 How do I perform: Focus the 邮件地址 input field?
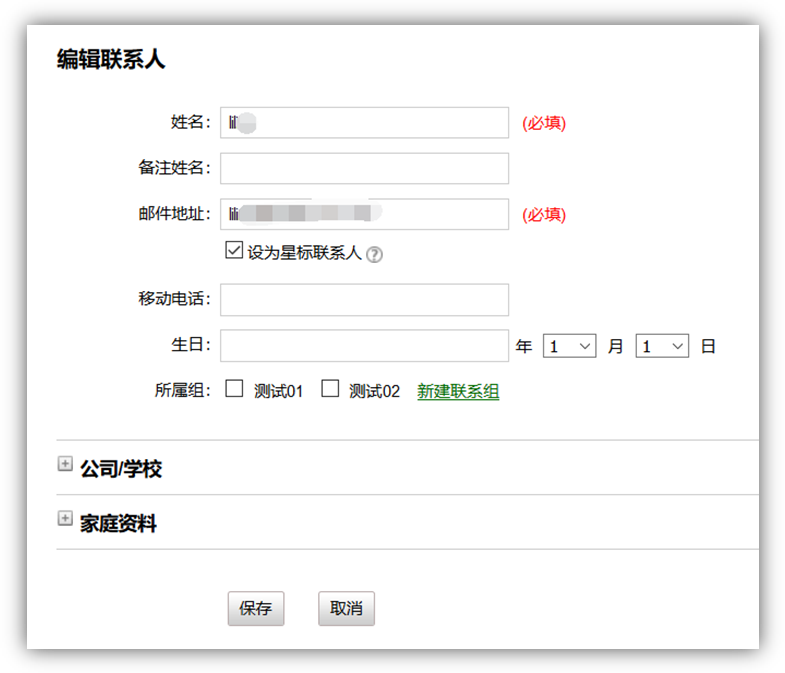(364, 214)
